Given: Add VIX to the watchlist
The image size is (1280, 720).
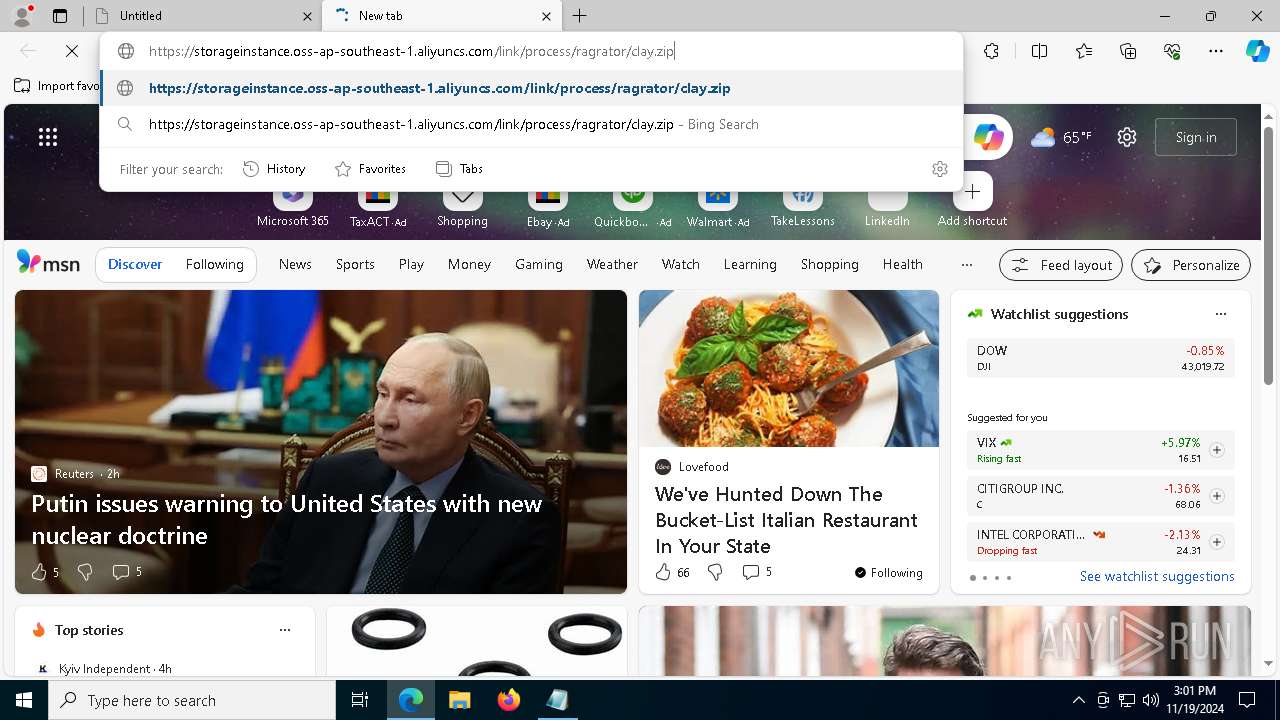Looking at the screenshot, I should pyautogui.click(x=1216, y=450).
